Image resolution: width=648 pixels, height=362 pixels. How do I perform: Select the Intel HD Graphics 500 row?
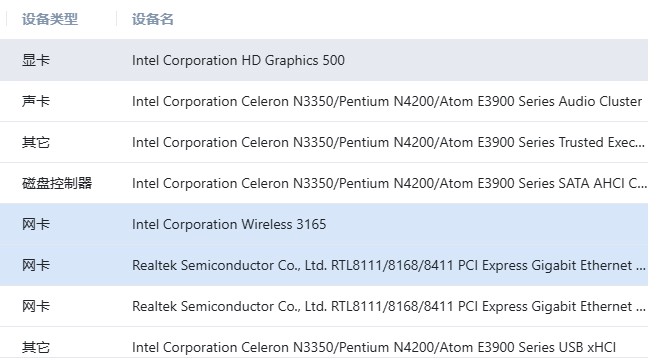pyautogui.click(x=324, y=60)
